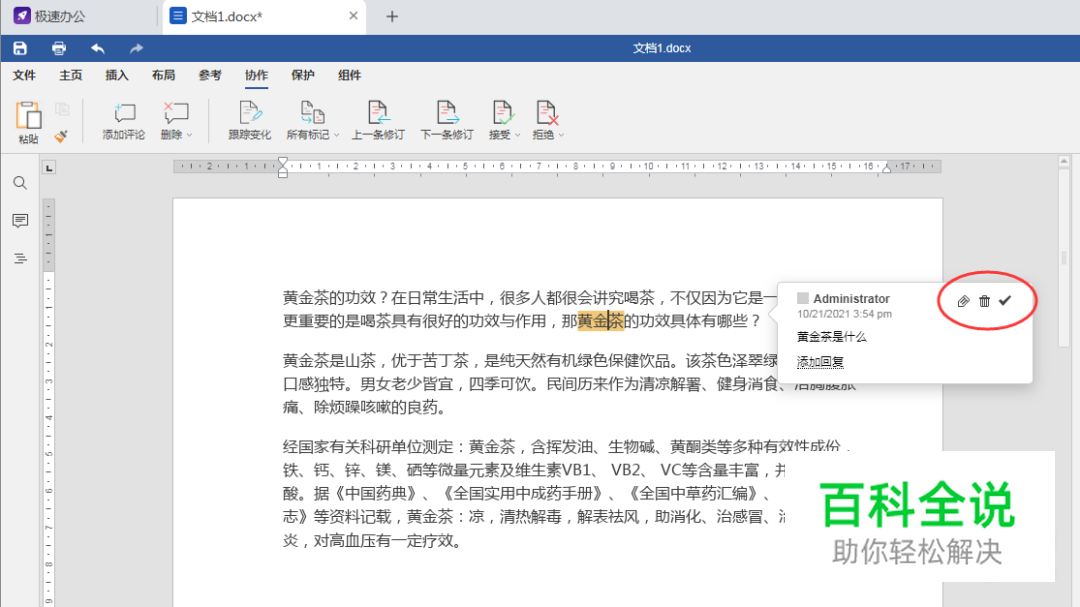Click the 粘贴 paste icon

click(28, 112)
